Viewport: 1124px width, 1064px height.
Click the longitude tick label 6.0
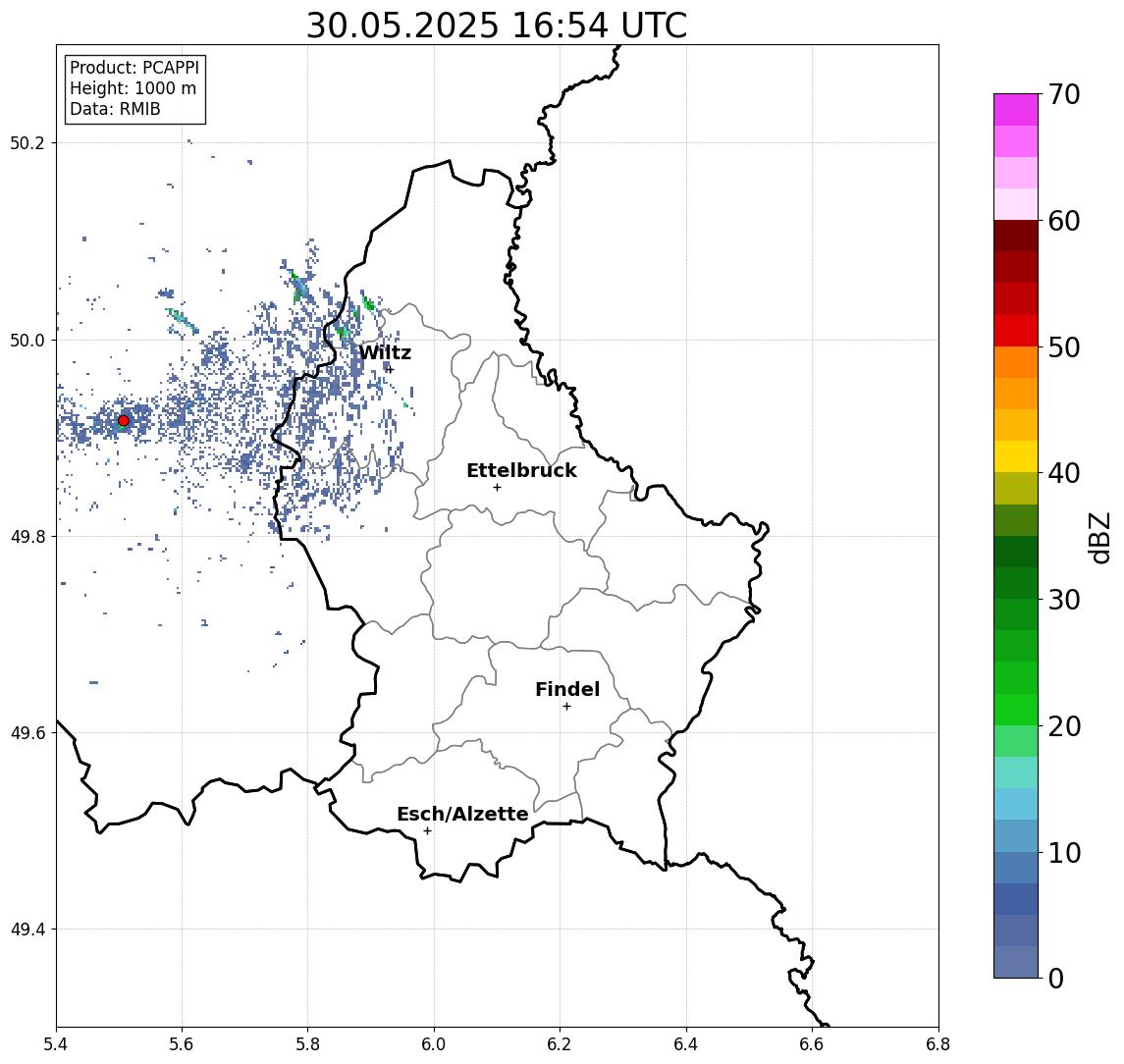(x=434, y=1044)
